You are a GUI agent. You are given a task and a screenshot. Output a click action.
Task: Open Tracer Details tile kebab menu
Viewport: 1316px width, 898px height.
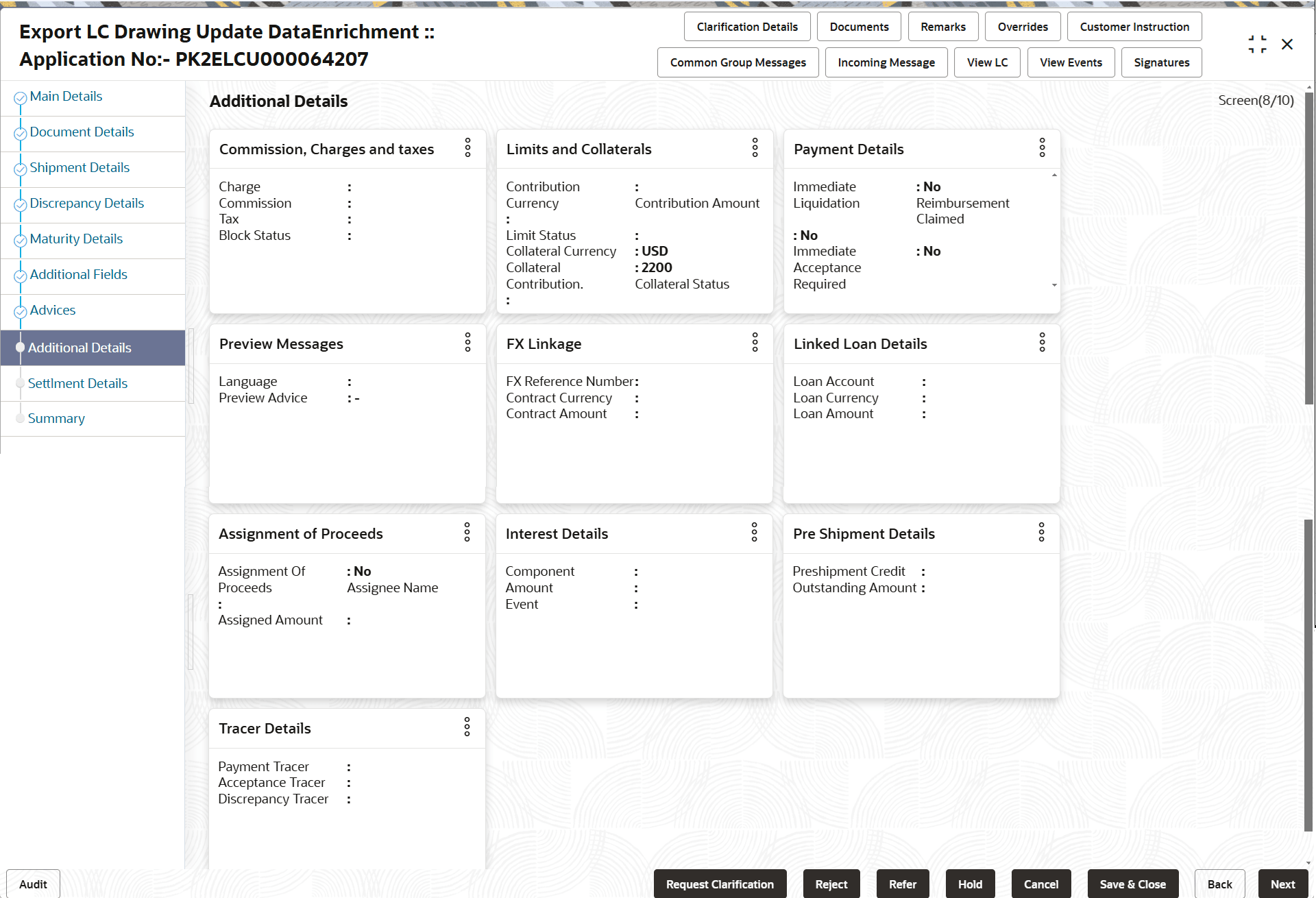point(467,727)
